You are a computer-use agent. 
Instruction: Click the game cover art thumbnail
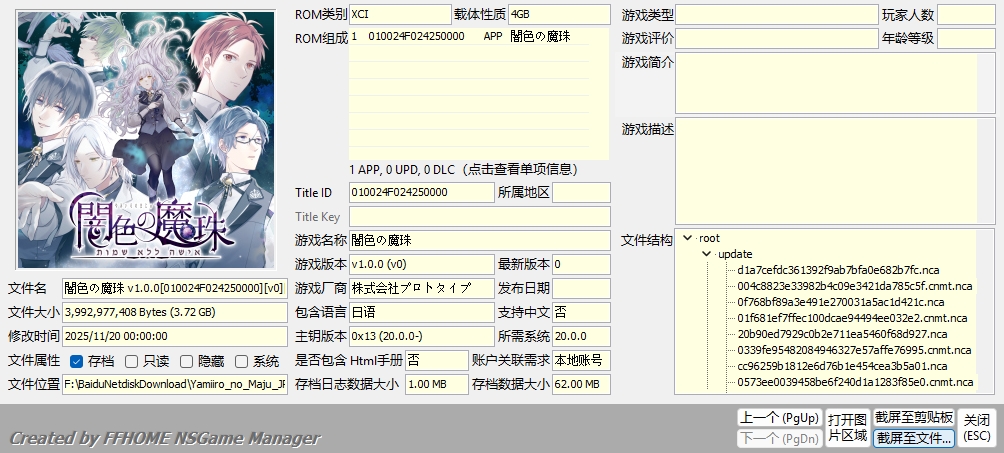pyautogui.click(x=146, y=140)
